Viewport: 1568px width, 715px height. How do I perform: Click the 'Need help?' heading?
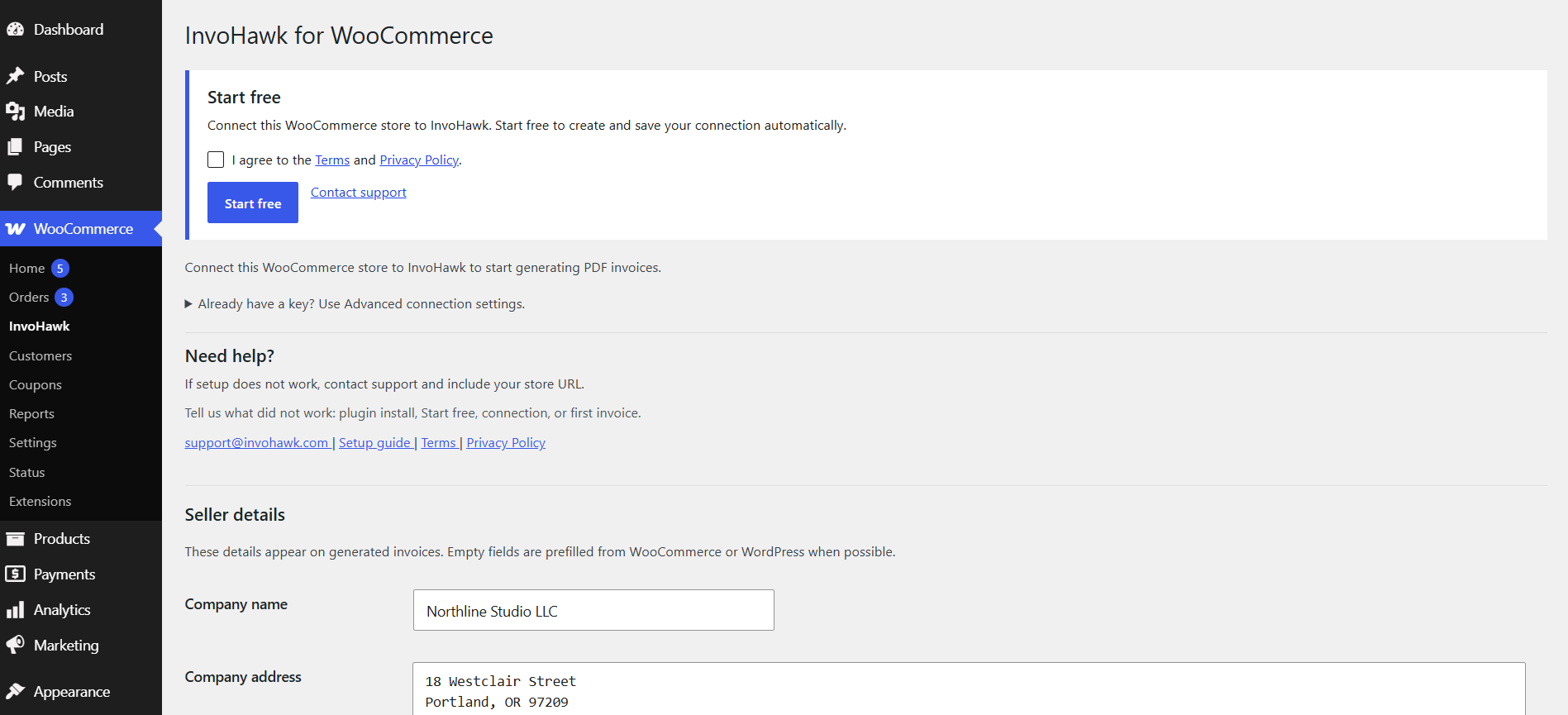point(230,356)
